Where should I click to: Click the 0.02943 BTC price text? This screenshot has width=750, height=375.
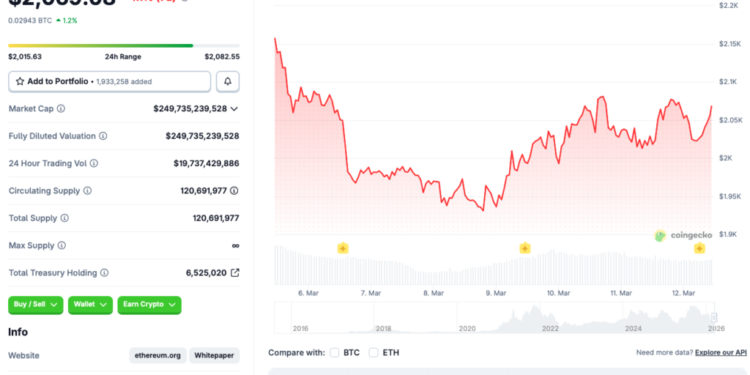(30, 21)
